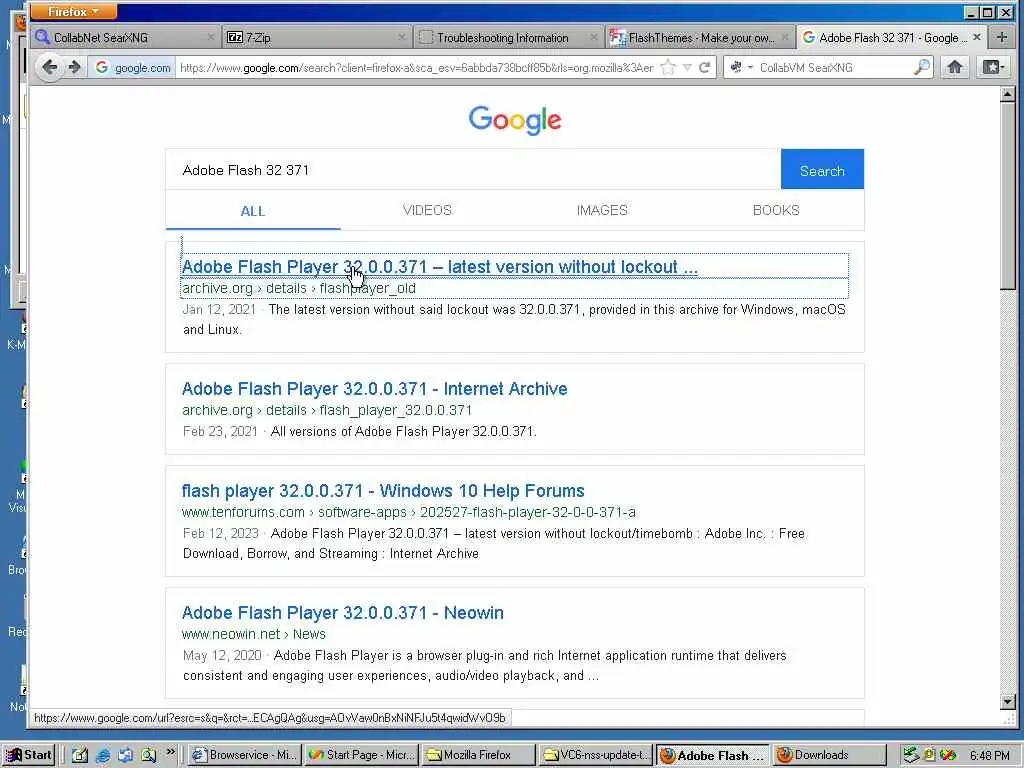
Task: Bookmark this page with the star icon
Action: click(668, 67)
